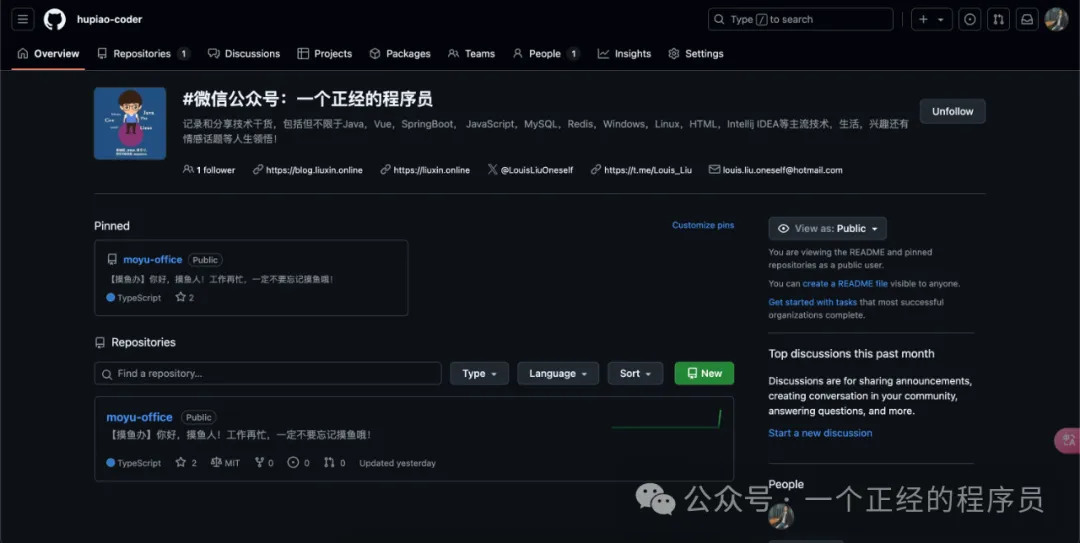This screenshot has width=1080, height=543.
Task: Open the notifications inbox icon
Action: 1027,19
